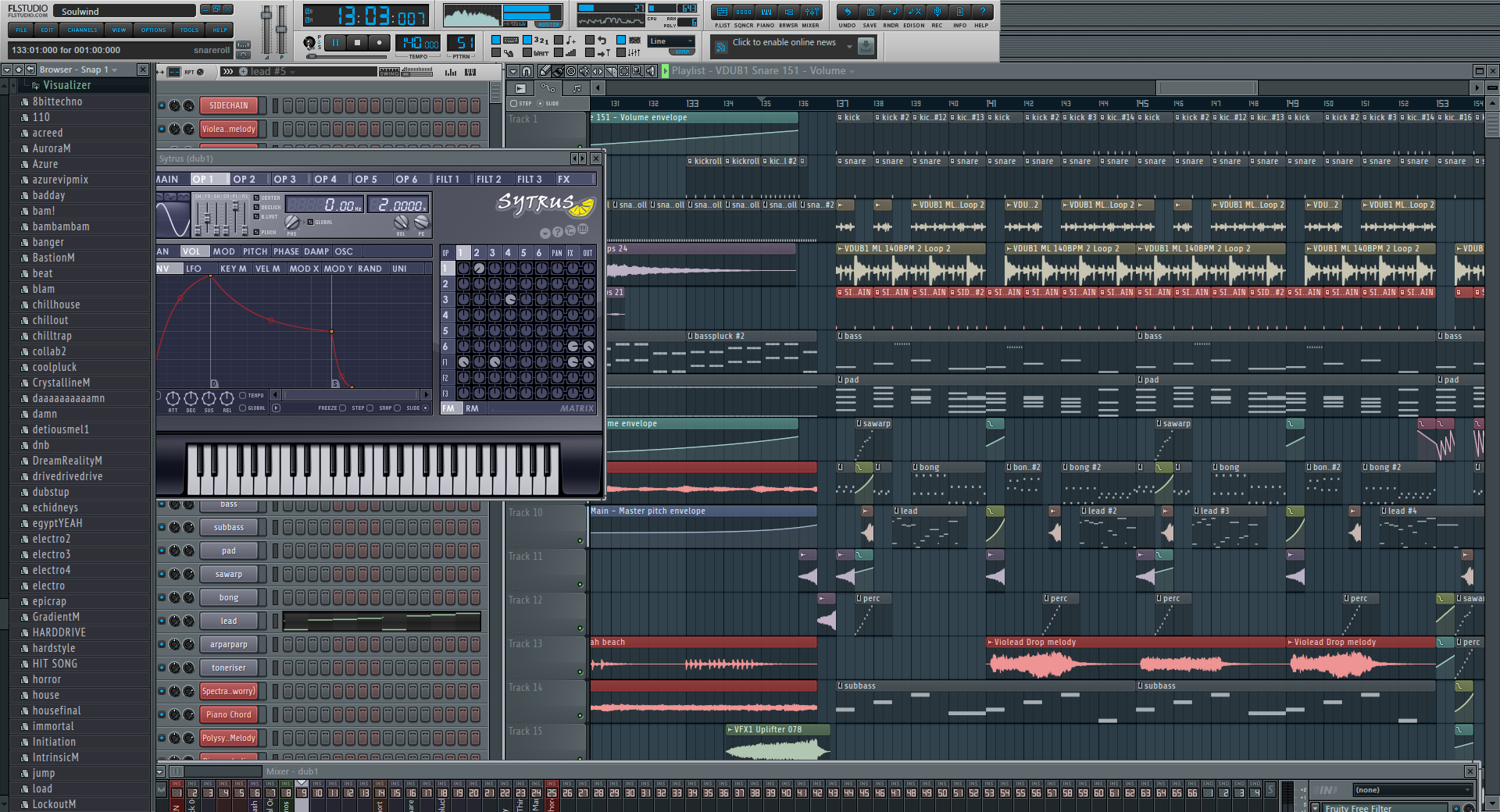1500x812 pixels.
Task: Open Edison audio editor icon
Action: pos(914,12)
